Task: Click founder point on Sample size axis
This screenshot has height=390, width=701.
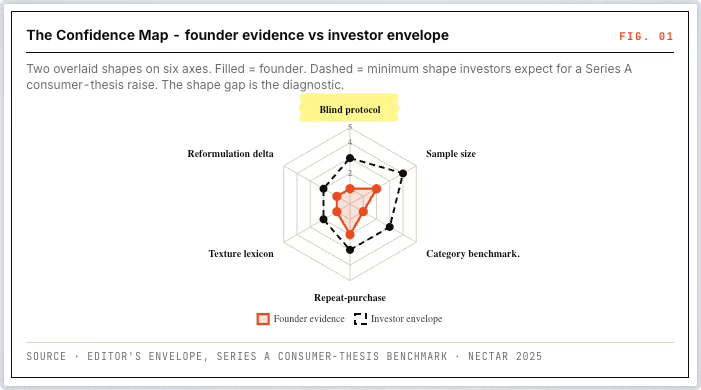Action: (x=376, y=189)
